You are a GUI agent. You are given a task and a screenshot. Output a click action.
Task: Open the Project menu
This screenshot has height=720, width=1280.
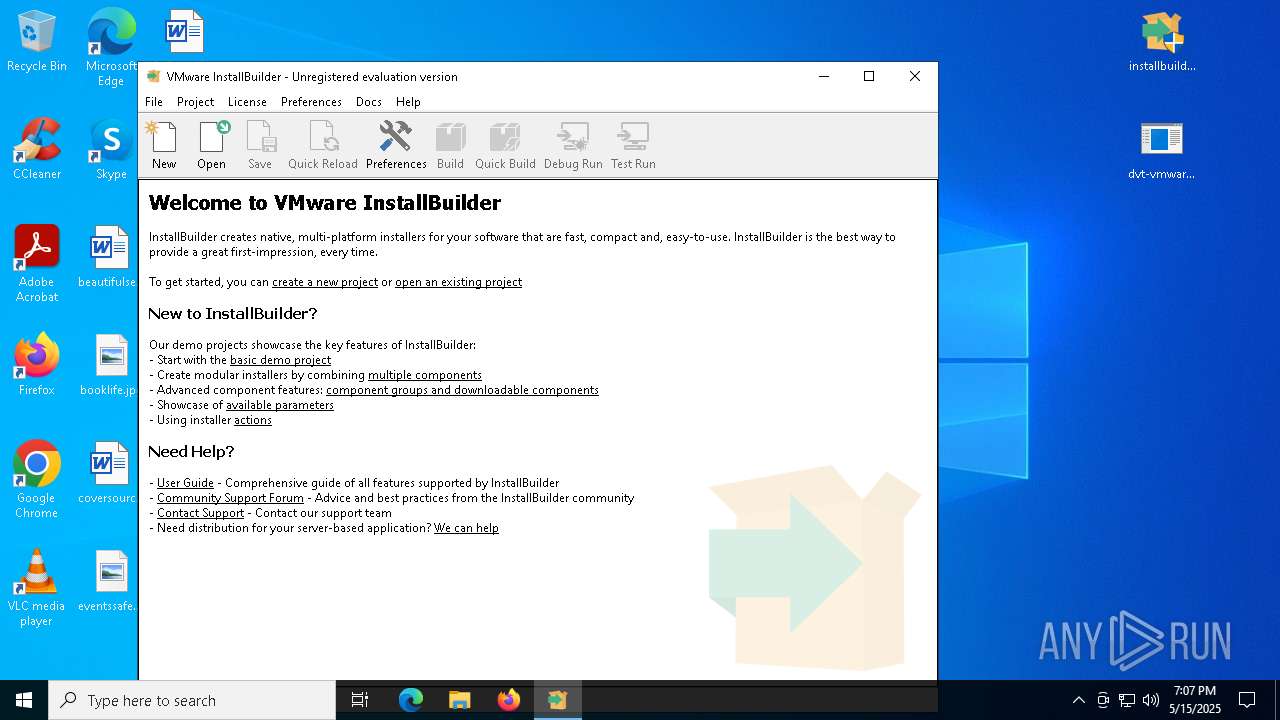click(195, 102)
